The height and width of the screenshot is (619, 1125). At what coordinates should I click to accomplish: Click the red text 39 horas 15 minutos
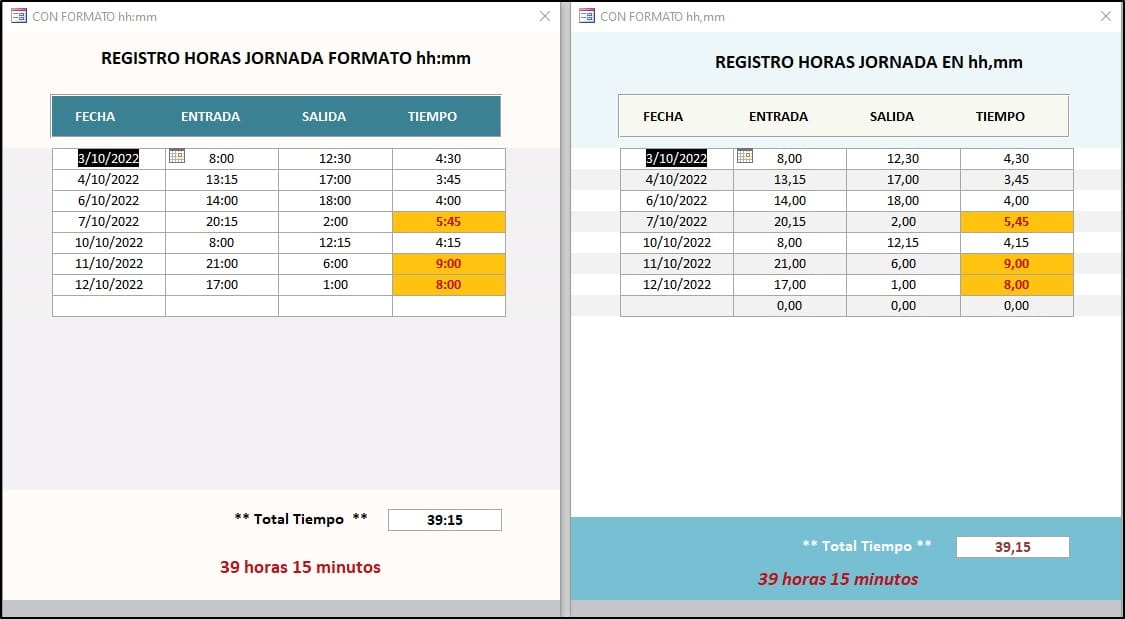pyautogui.click(x=300, y=566)
